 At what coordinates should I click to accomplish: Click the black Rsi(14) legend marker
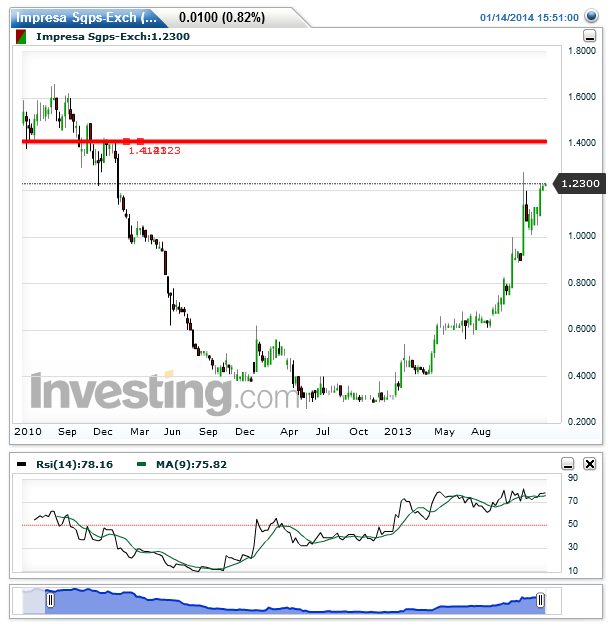point(22,464)
